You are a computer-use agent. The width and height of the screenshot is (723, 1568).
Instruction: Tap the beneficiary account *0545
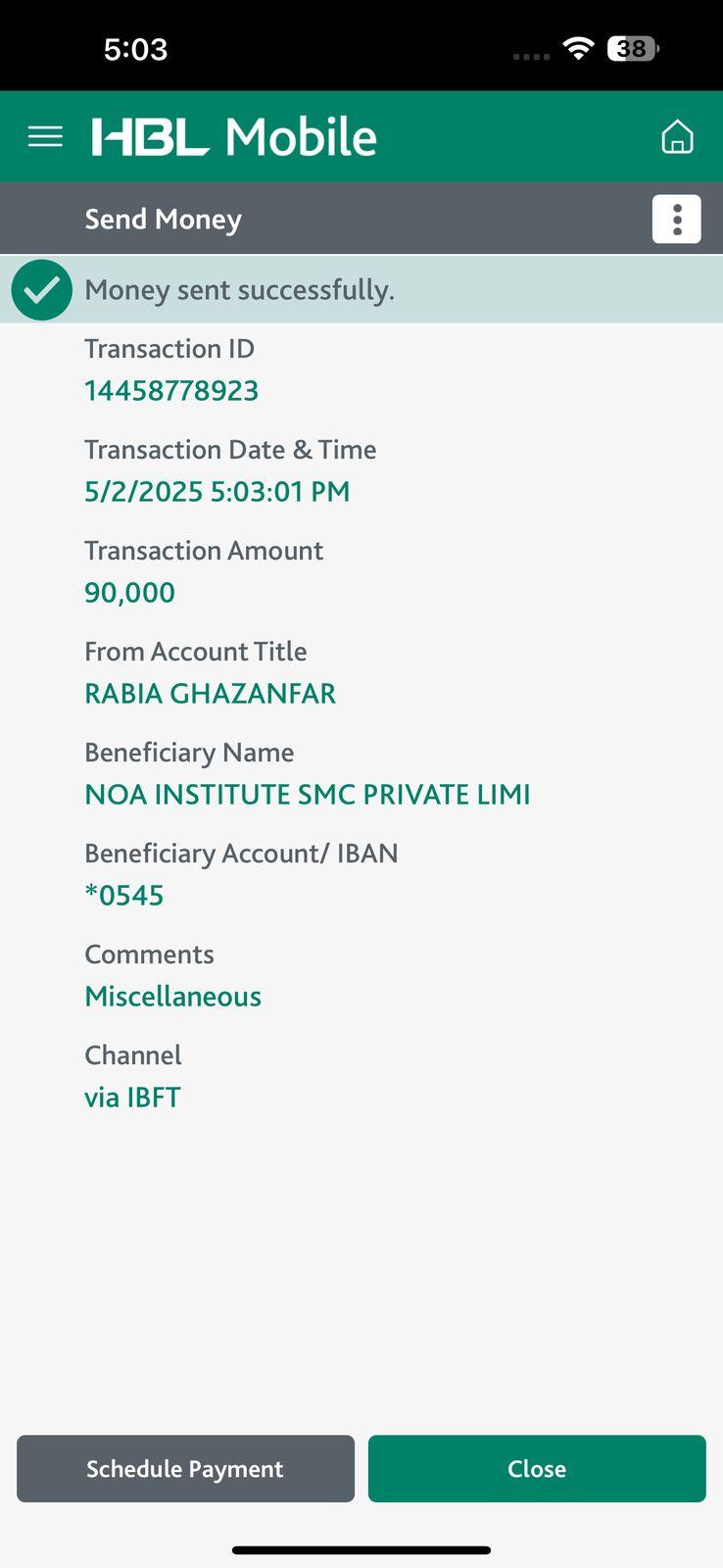click(x=124, y=896)
